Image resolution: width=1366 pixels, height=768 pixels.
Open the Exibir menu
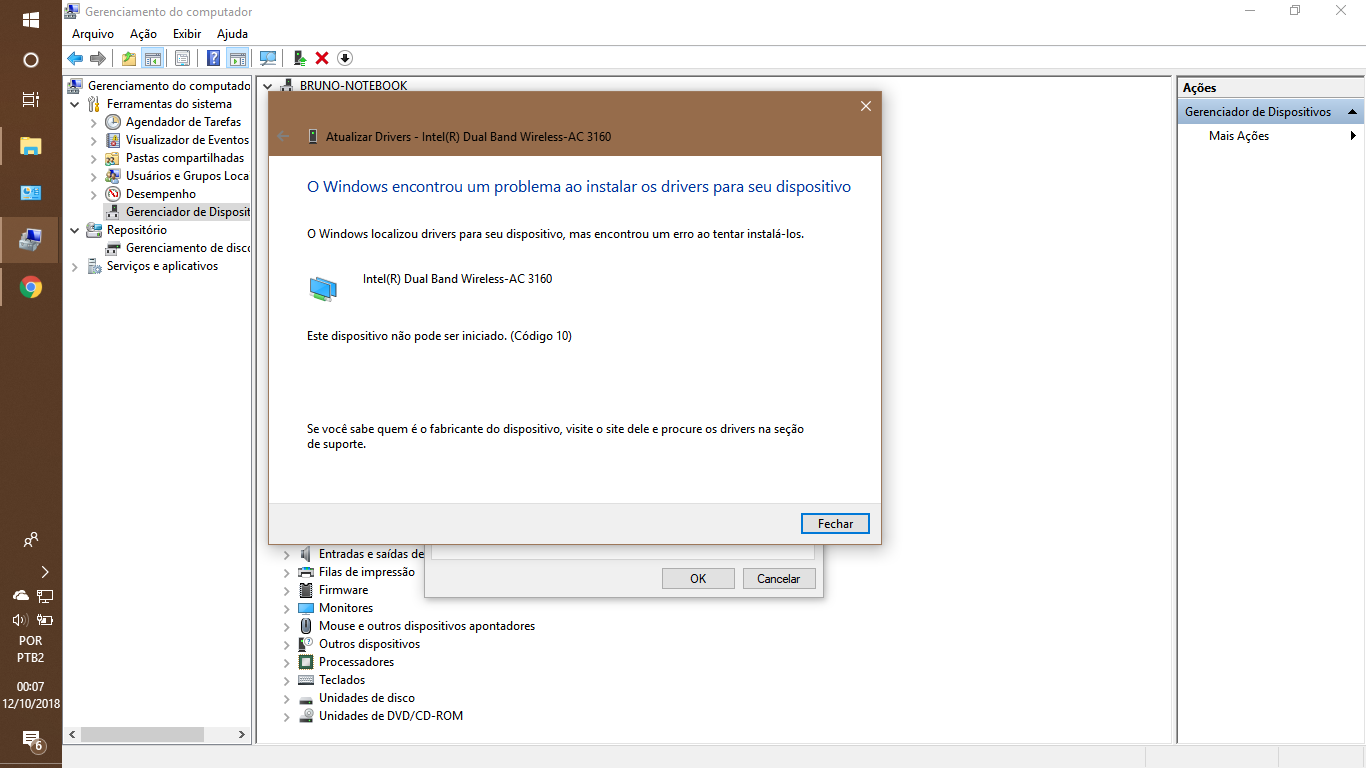point(187,34)
